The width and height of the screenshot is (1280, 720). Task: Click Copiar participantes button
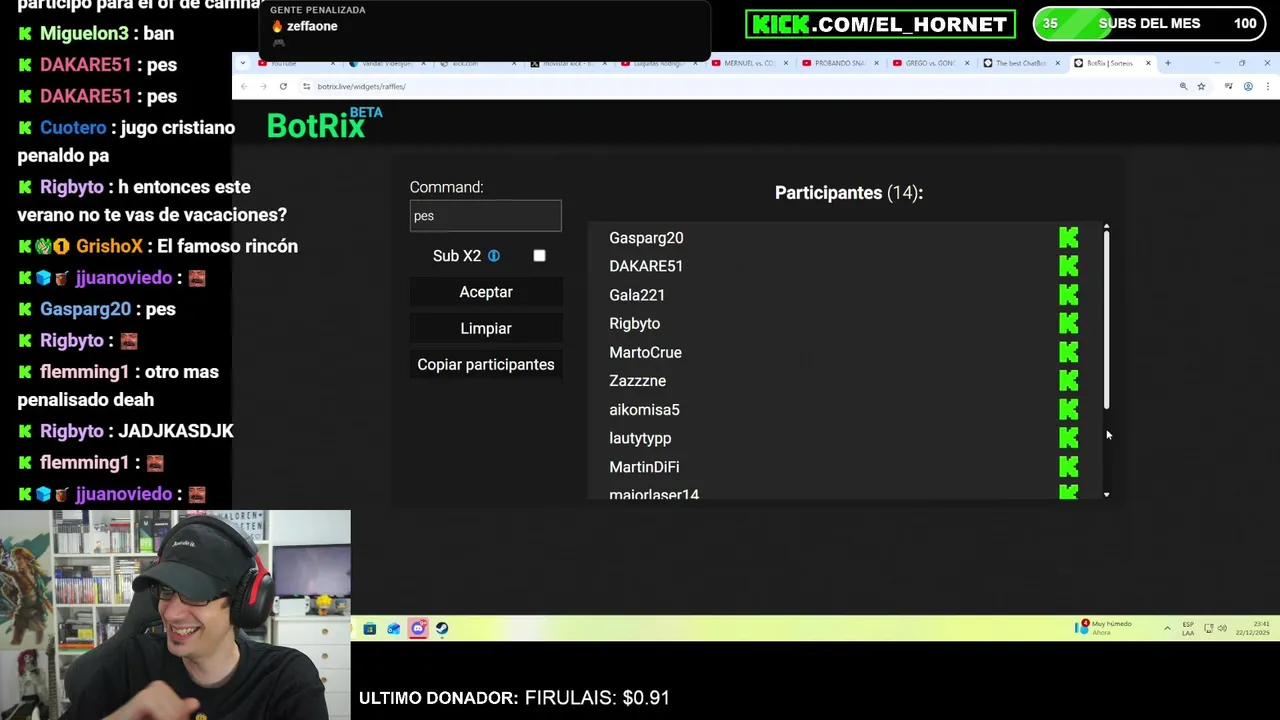[486, 364]
